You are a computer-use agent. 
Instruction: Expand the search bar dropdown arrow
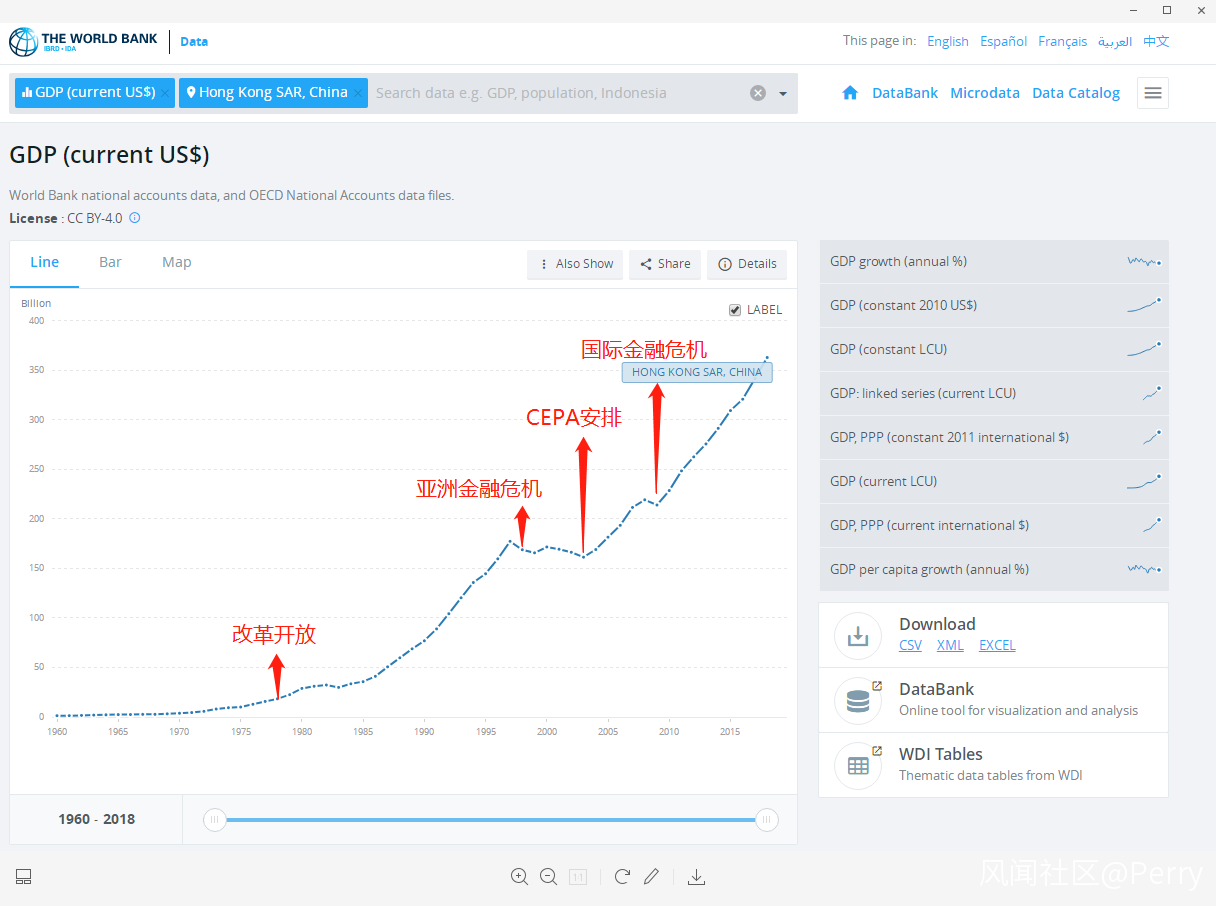point(783,94)
